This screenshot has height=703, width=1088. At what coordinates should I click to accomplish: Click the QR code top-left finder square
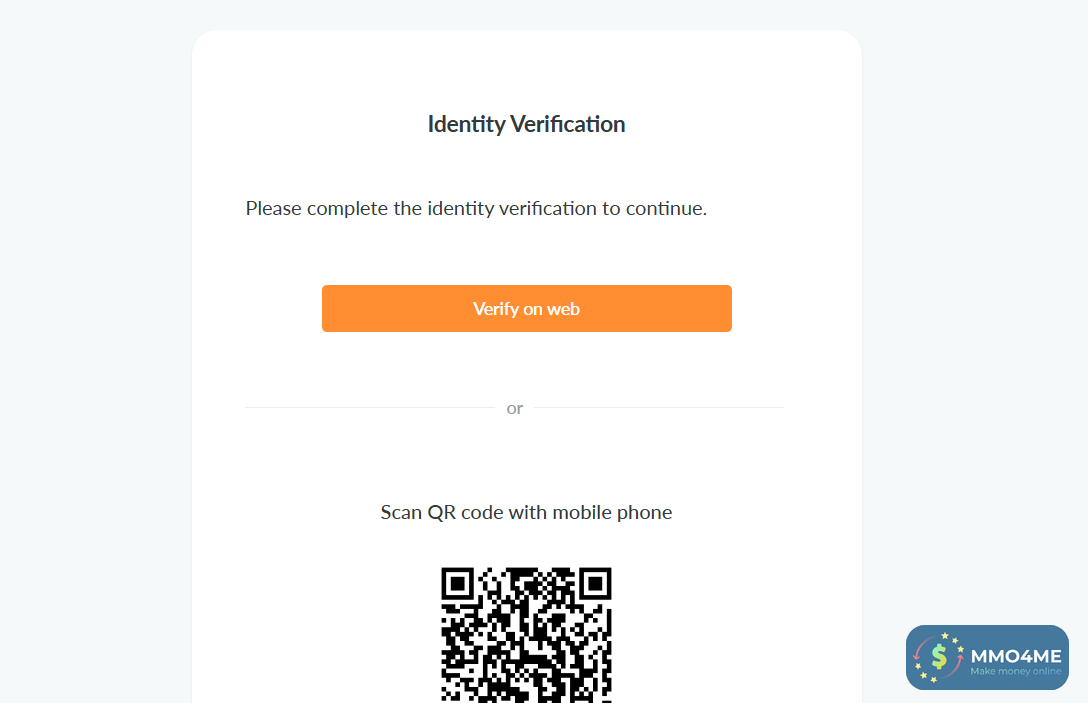458,583
